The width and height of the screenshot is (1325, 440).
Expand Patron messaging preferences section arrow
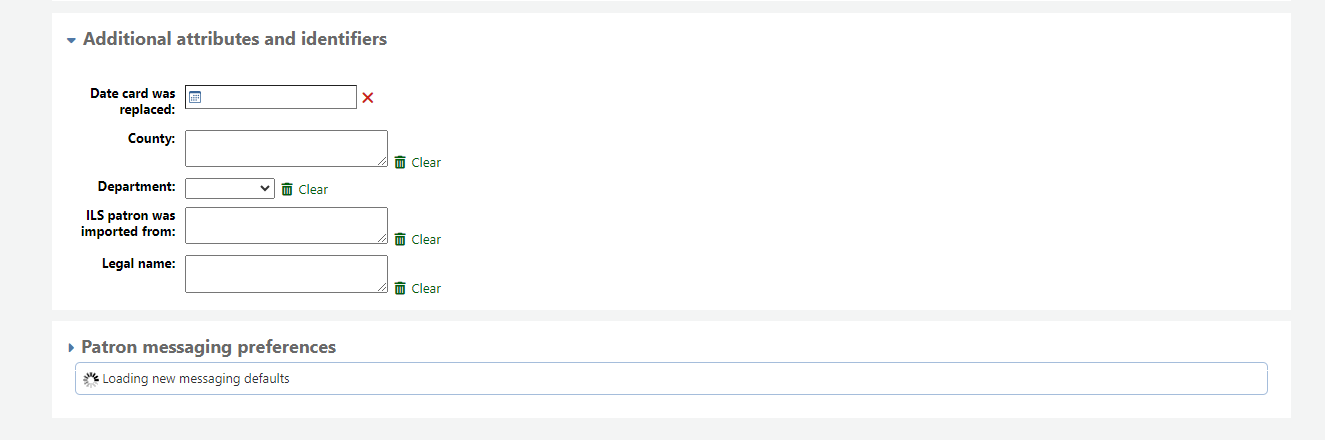tap(71, 348)
